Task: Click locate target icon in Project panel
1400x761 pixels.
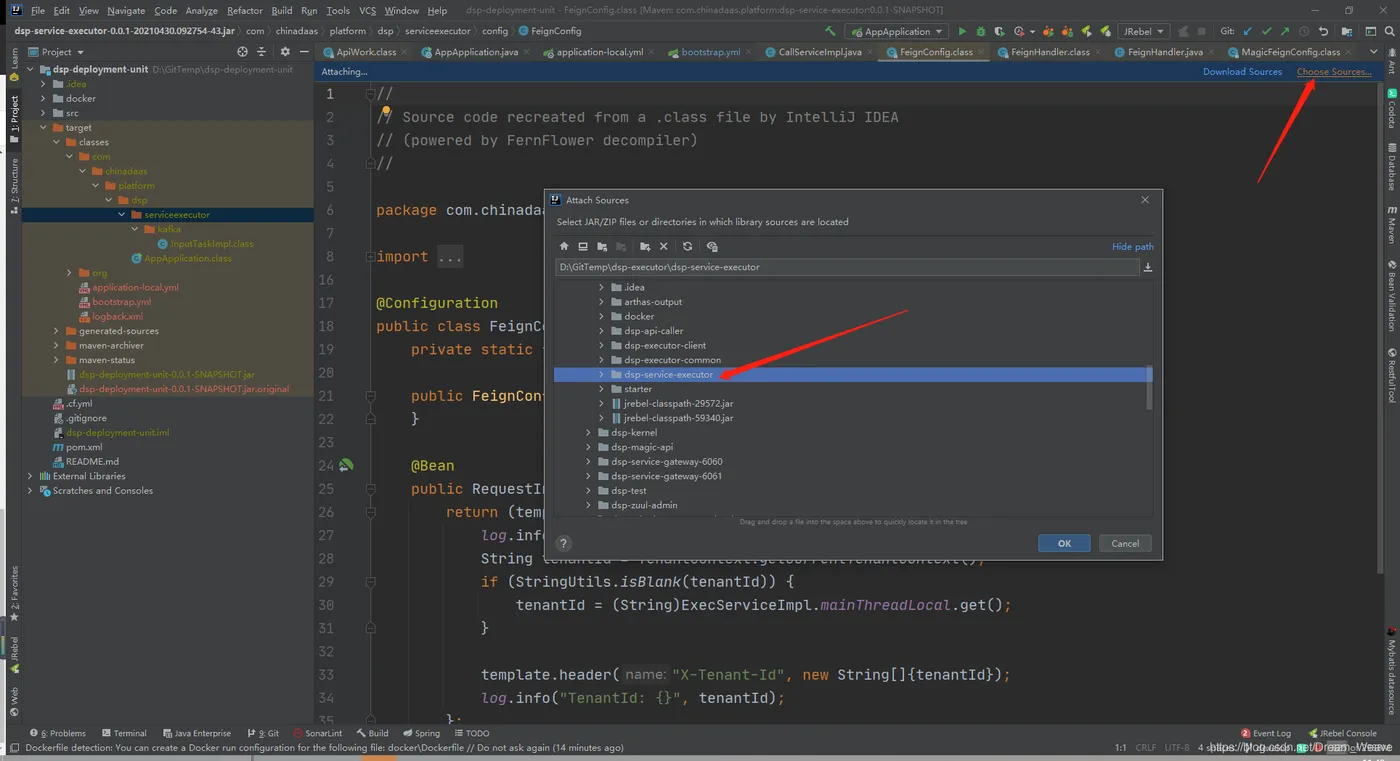Action: click(242, 51)
